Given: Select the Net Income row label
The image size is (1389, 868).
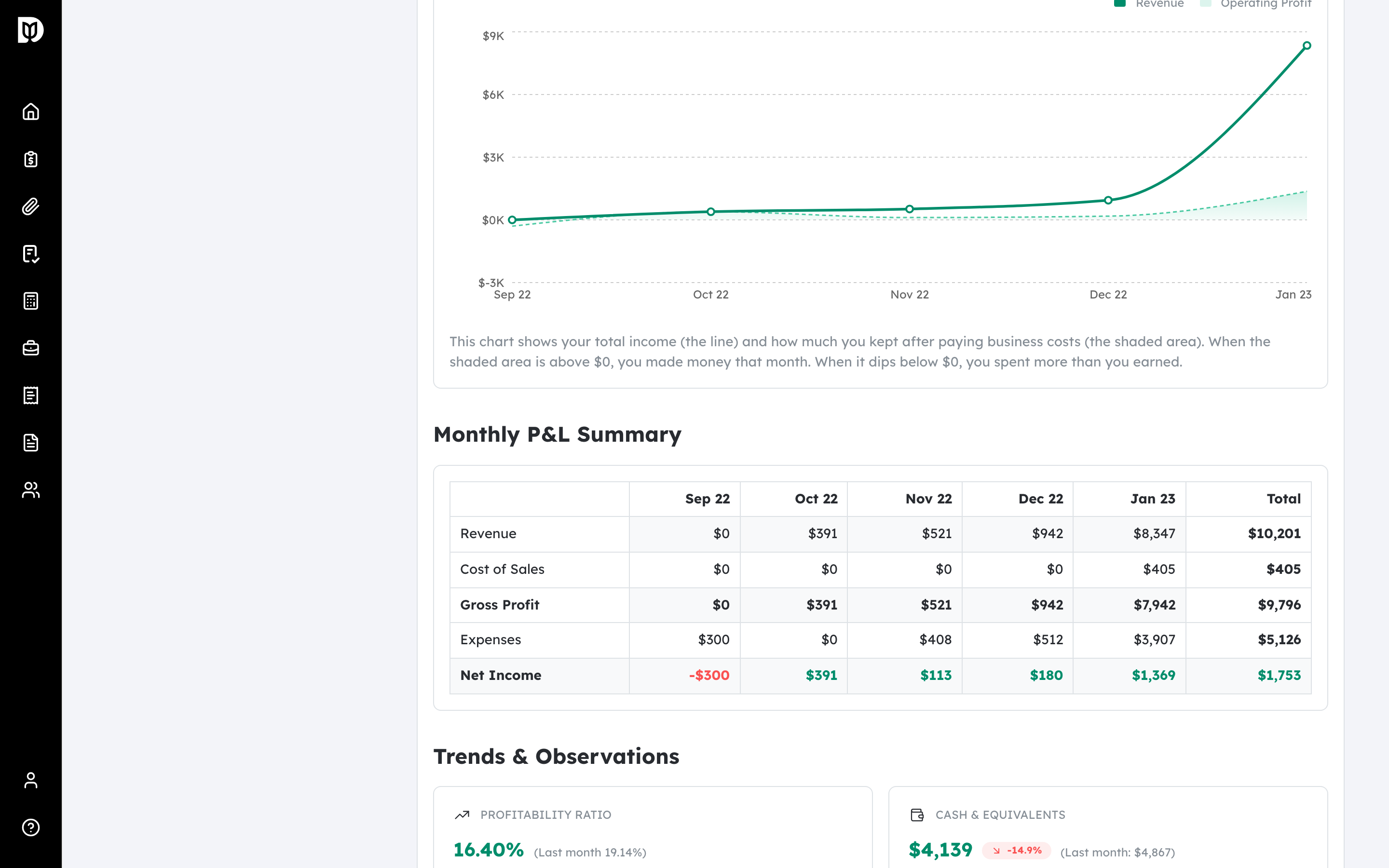Looking at the screenshot, I should point(501,676).
